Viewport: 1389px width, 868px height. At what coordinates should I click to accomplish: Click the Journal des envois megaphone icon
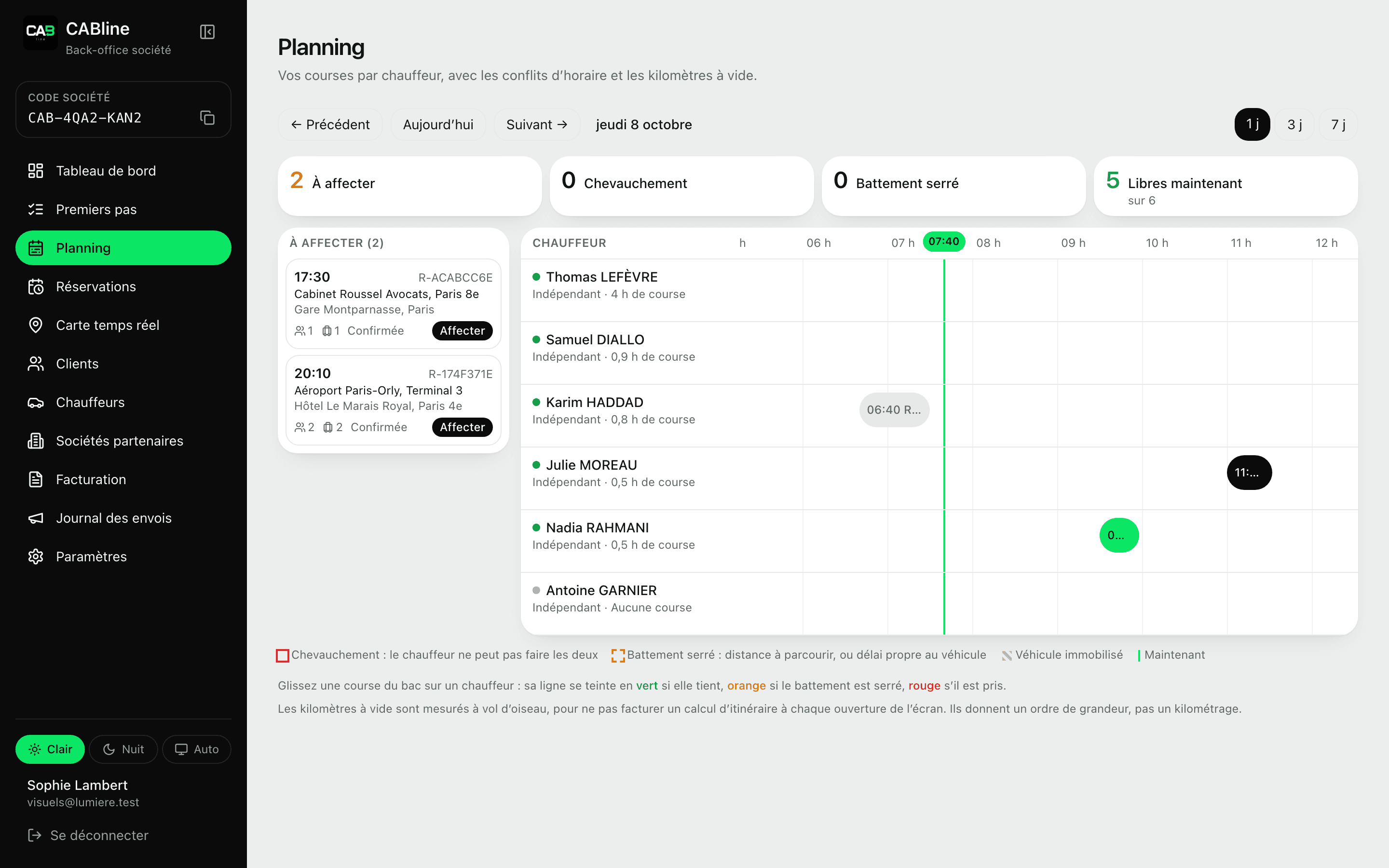pos(36,518)
